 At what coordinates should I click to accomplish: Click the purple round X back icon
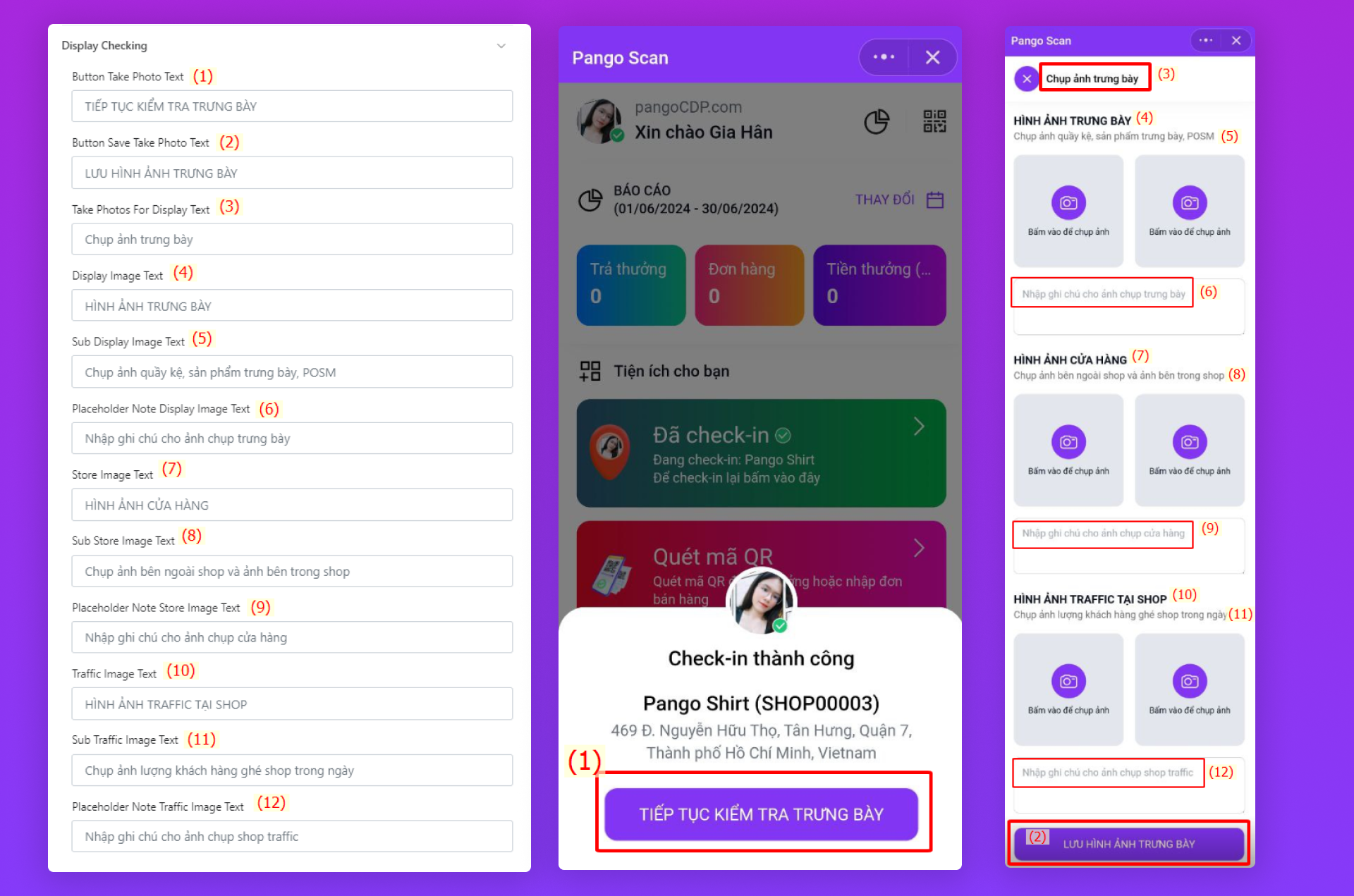click(x=1026, y=79)
